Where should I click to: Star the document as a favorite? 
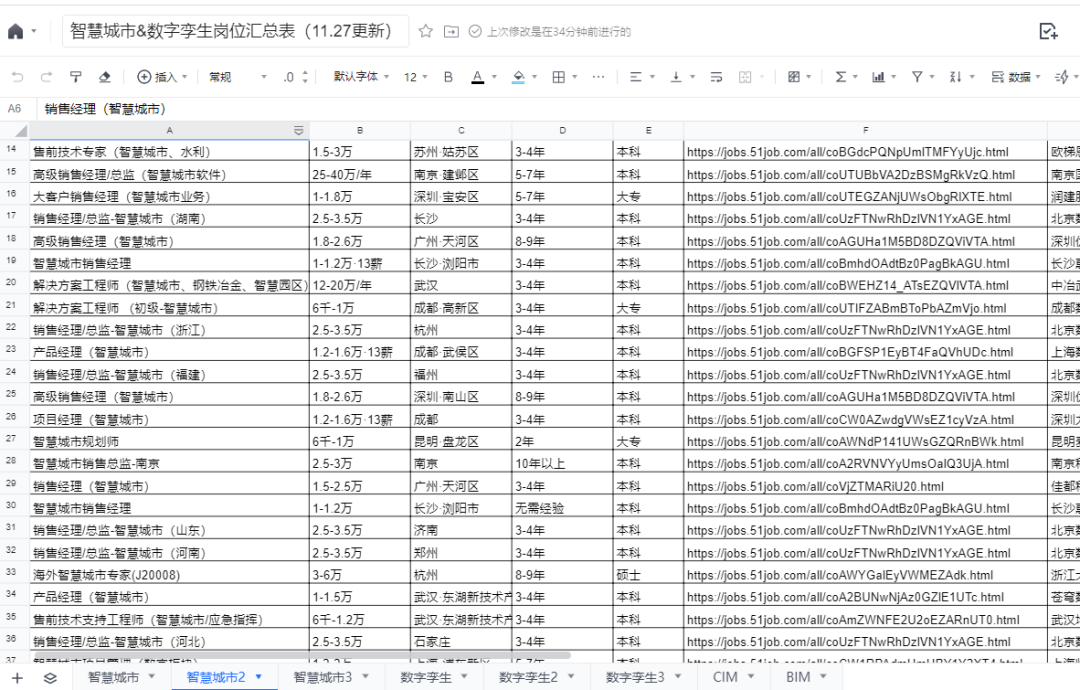pos(428,31)
